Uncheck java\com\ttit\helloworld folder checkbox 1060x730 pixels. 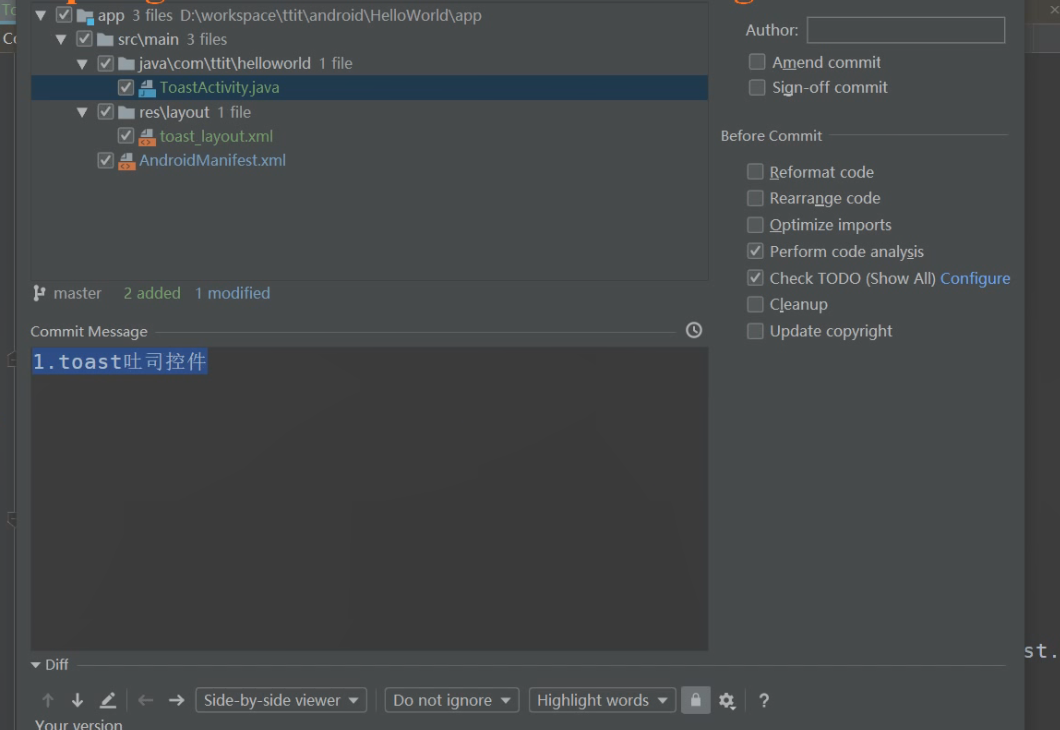click(105, 64)
